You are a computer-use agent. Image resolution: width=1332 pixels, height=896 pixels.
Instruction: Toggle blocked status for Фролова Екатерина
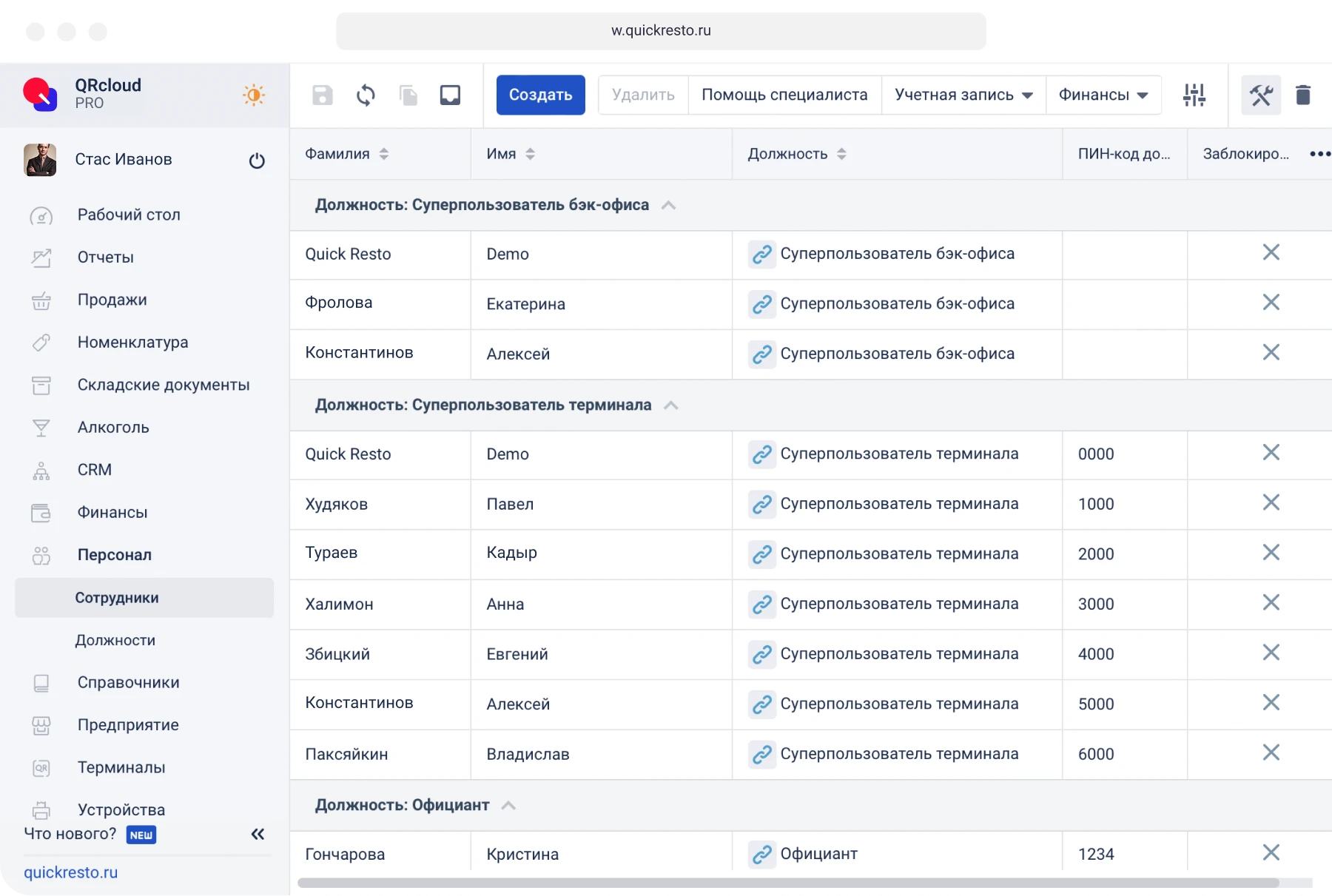click(x=1271, y=303)
